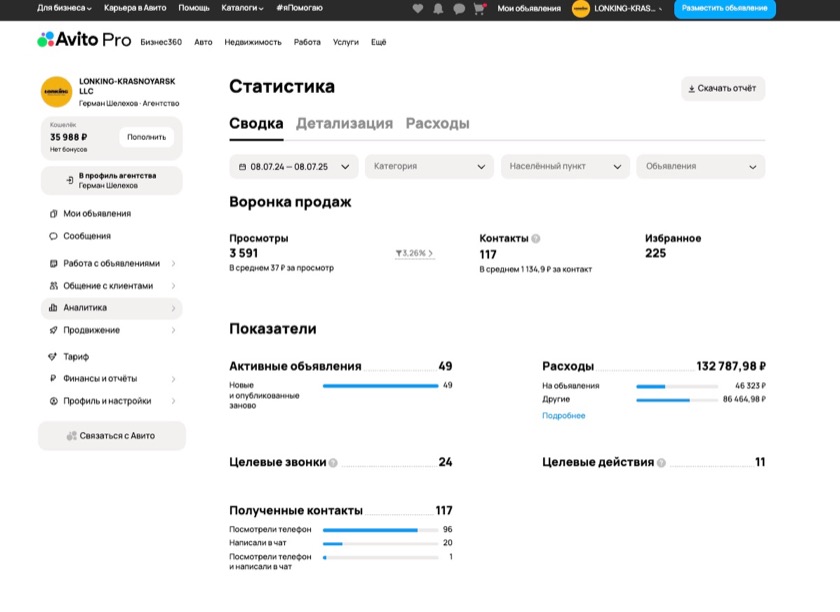Open Недвижимость in Avito Pro navigation
The image size is (840, 612).
253,42
